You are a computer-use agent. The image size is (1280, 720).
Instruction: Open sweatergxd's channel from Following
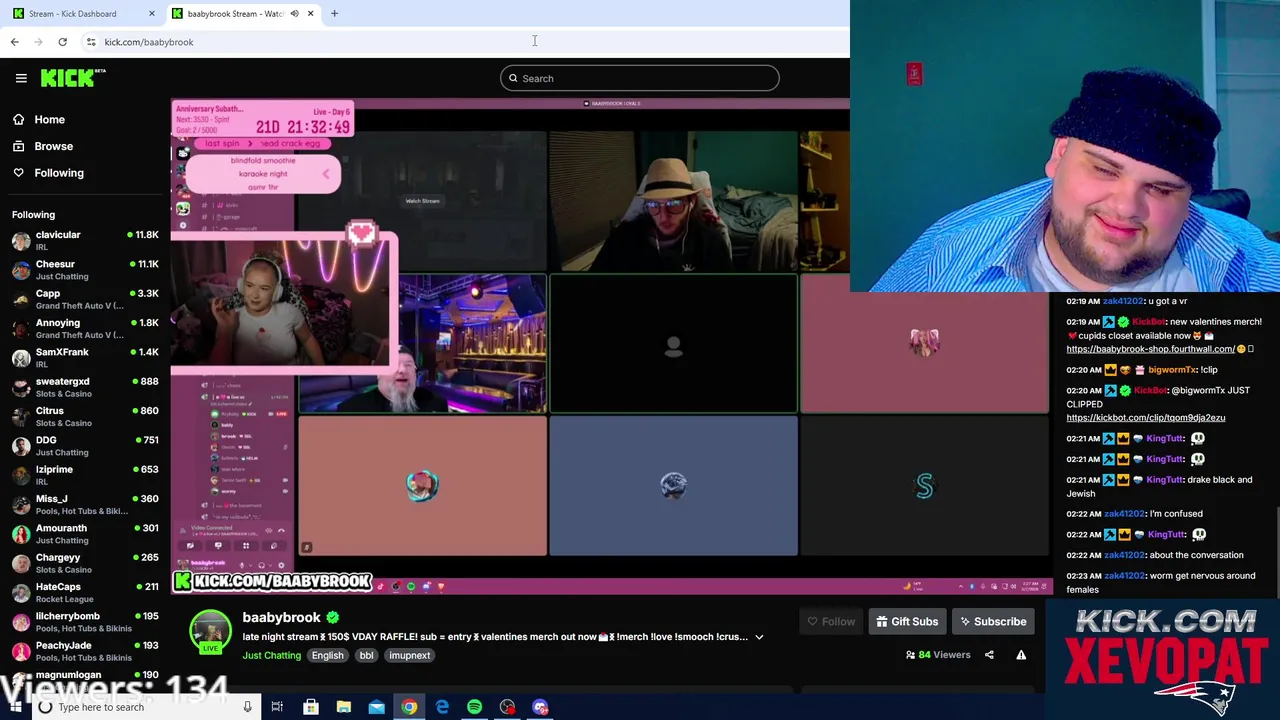click(85, 387)
